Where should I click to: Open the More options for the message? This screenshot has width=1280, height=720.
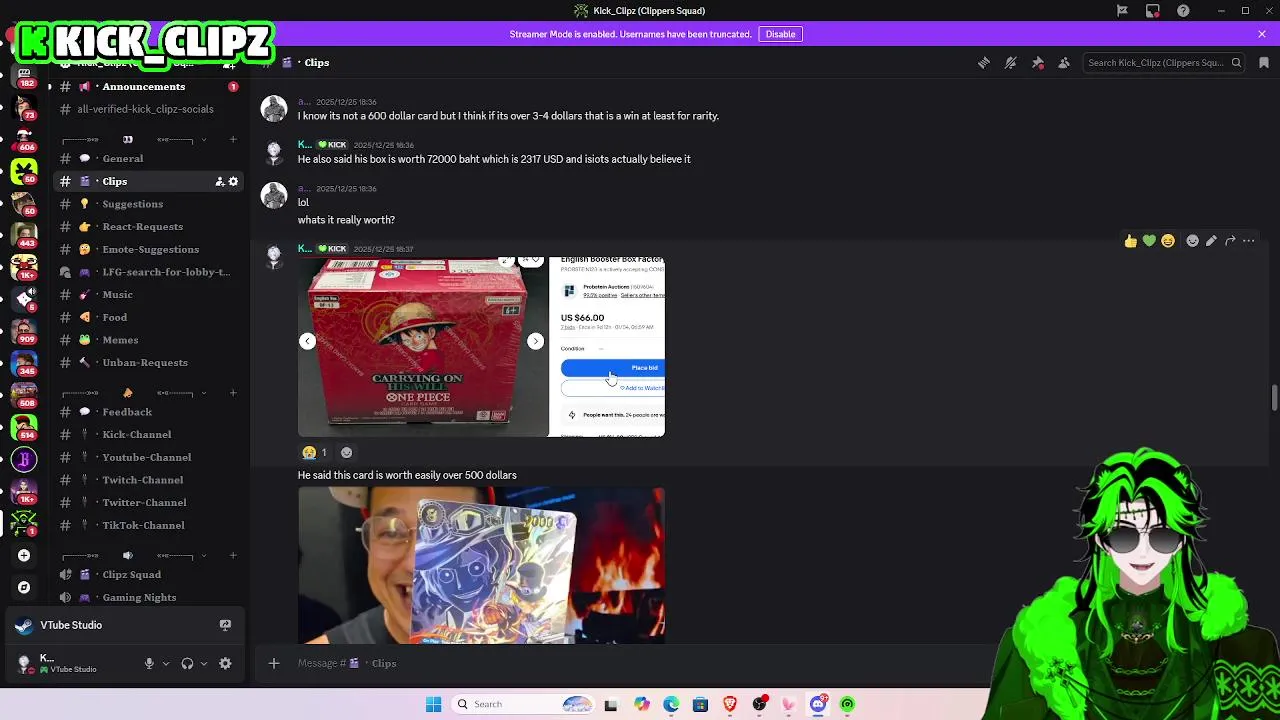[x=1249, y=241]
